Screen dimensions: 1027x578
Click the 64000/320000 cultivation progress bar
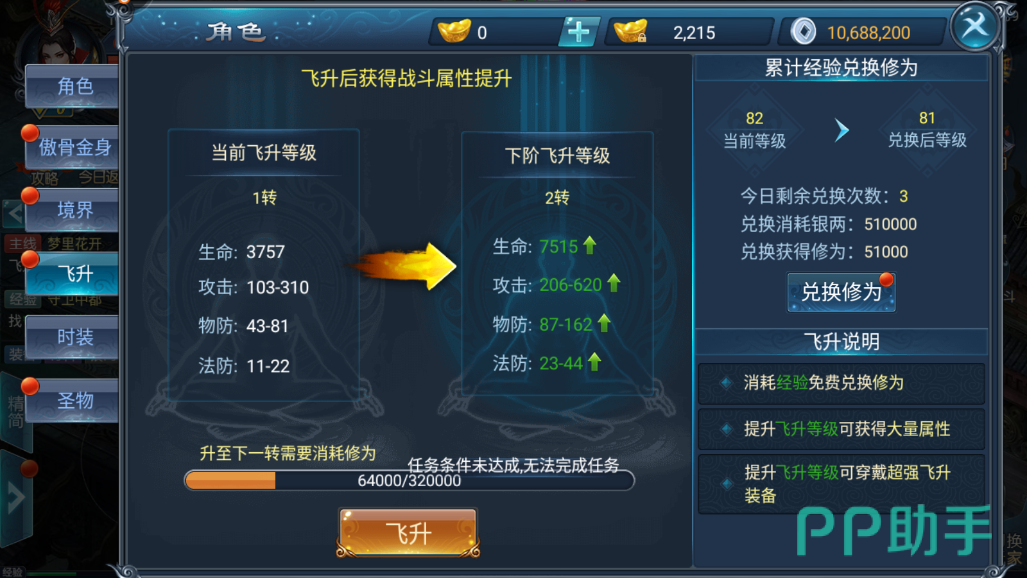tap(409, 480)
